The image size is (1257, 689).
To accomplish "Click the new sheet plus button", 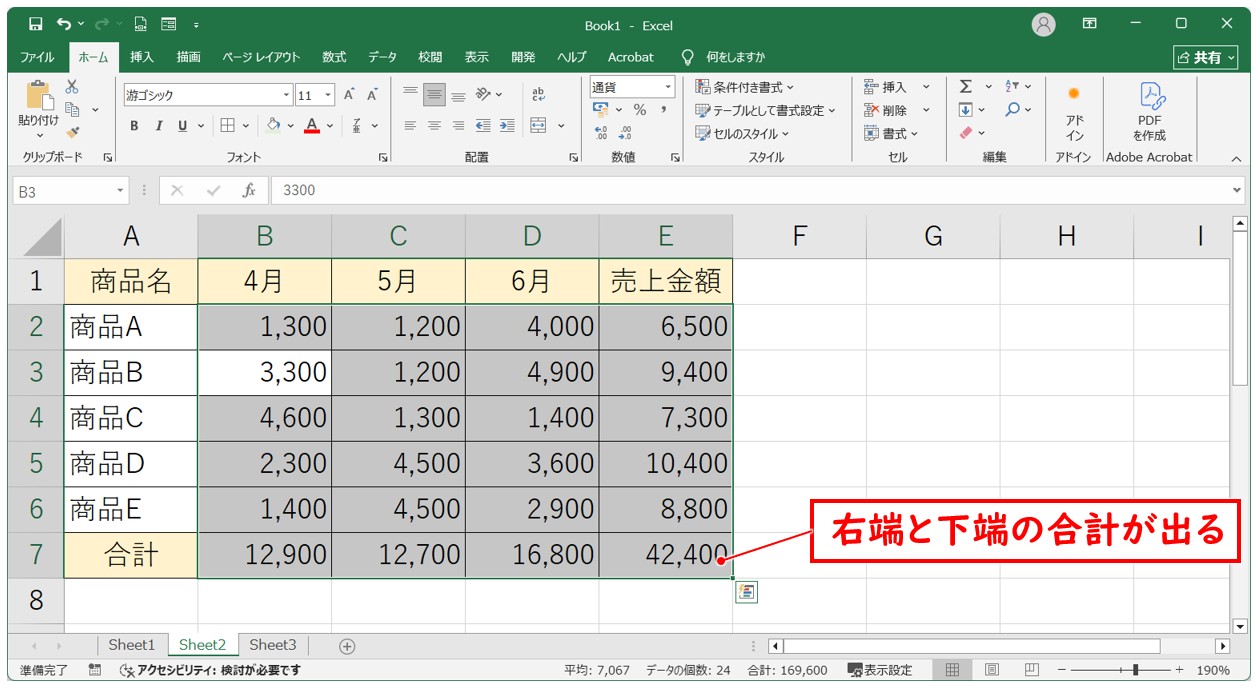I will point(347,646).
